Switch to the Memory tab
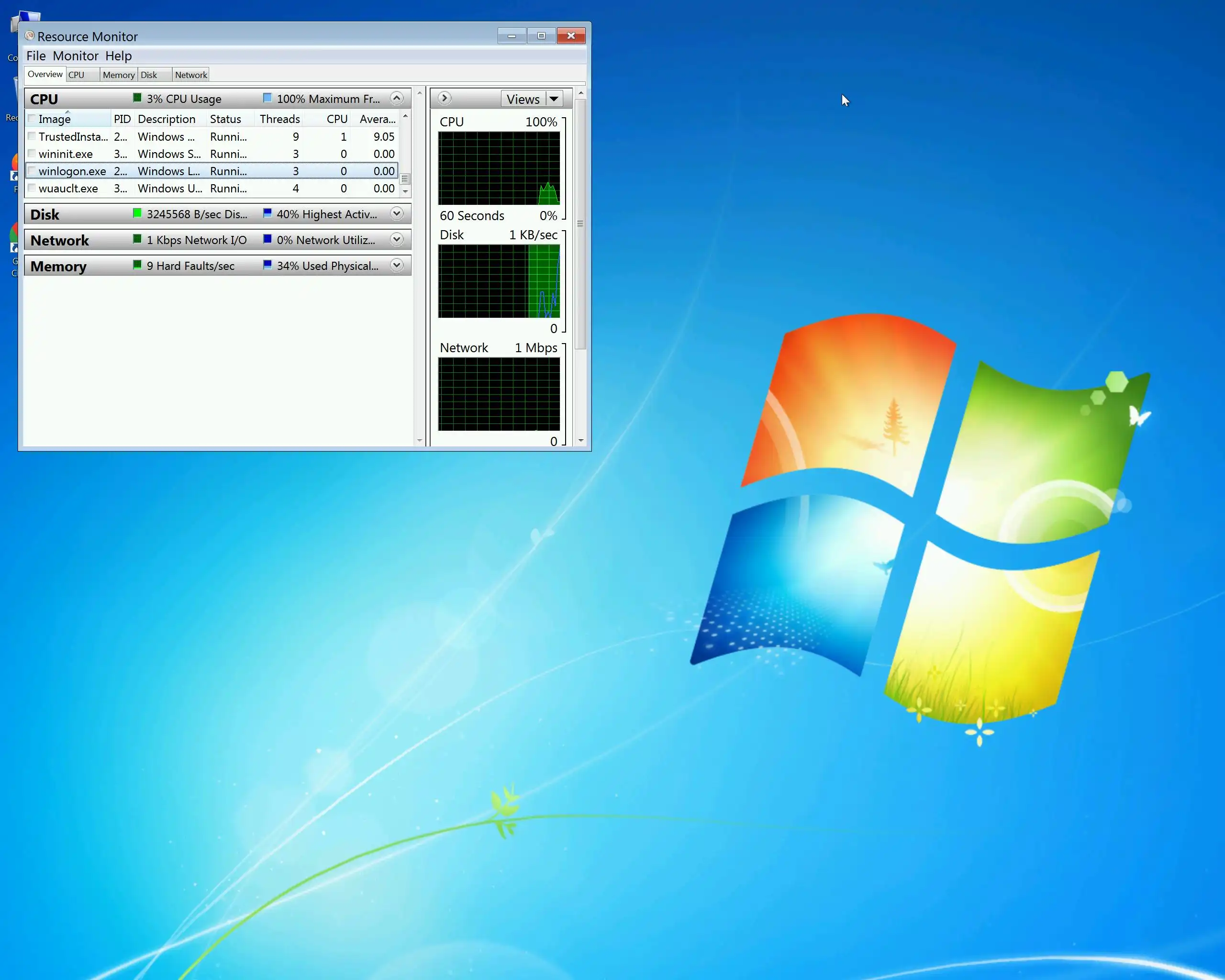This screenshot has height=980, width=1225. 118,75
